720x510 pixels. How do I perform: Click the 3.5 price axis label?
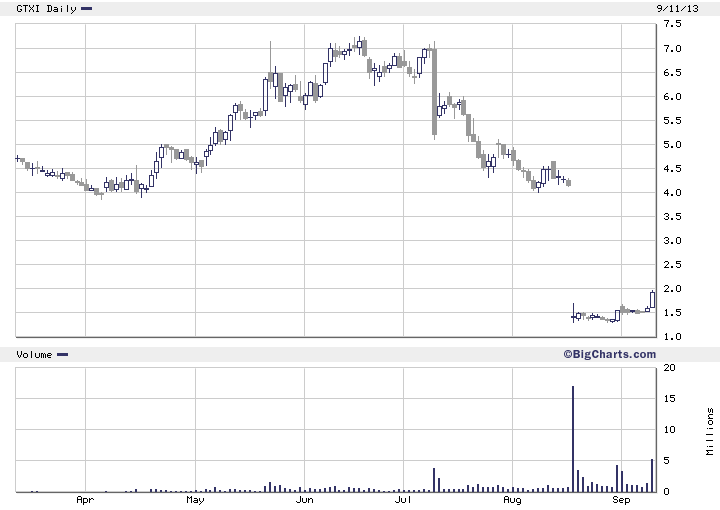point(672,216)
